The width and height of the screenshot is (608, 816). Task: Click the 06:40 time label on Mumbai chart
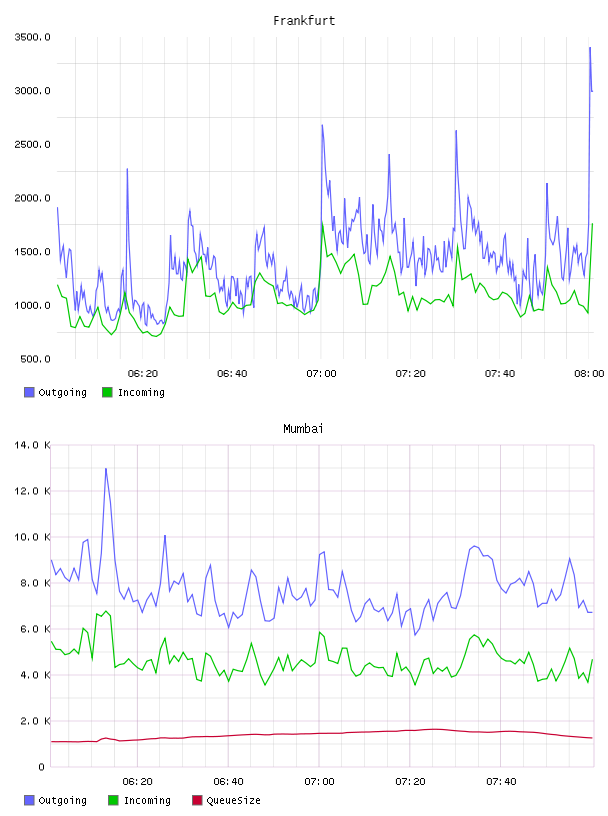[x=229, y=782]
